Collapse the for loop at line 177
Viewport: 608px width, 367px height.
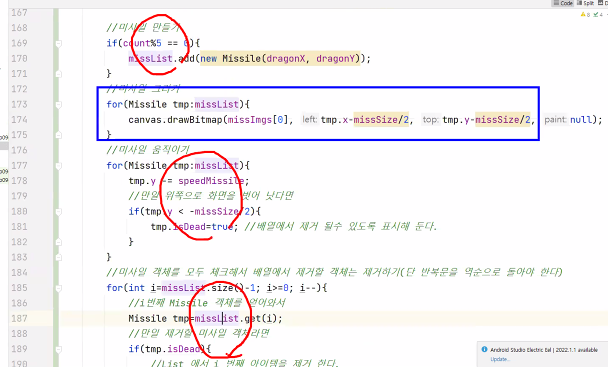click(58, 166)
